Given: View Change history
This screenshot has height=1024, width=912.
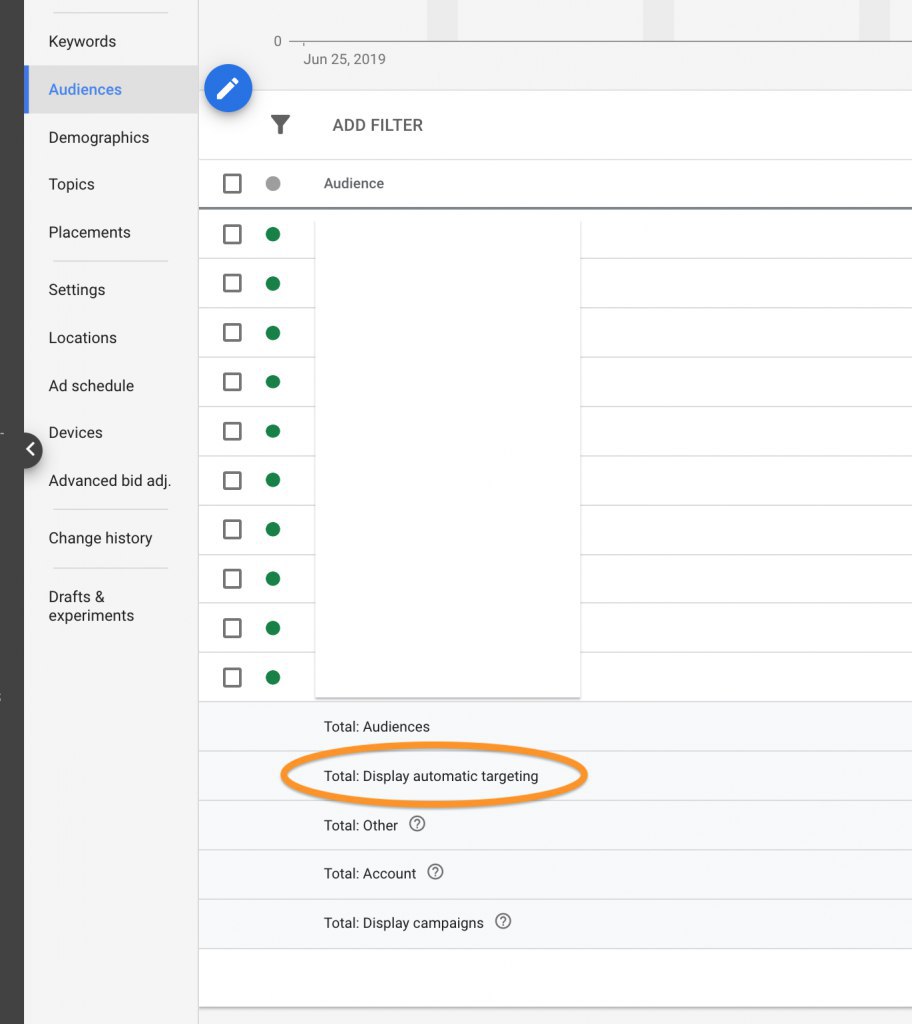Looking at the screenshot, I should tap(100, 538).
